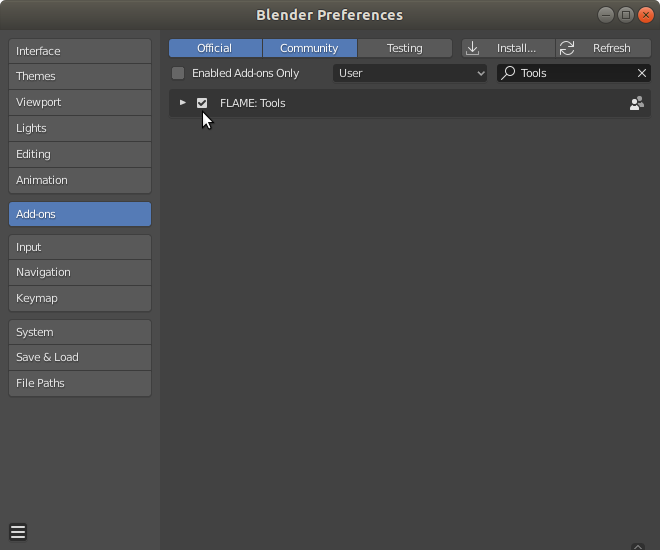The height and width of the screenshot is (550, 660).
Task: Open the Input preferences section
Action: 80,247
